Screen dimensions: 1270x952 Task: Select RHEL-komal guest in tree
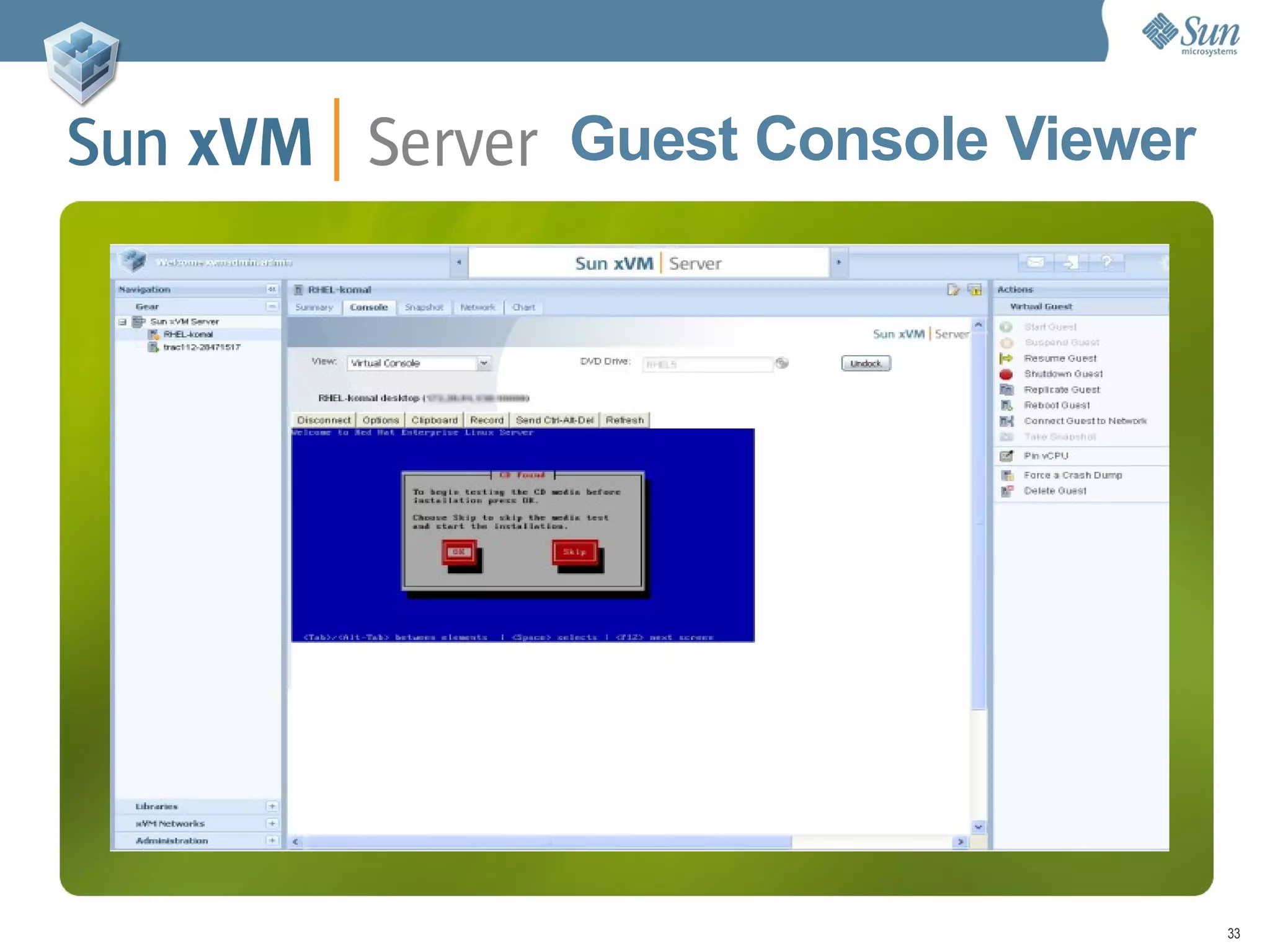coord(188,335)
